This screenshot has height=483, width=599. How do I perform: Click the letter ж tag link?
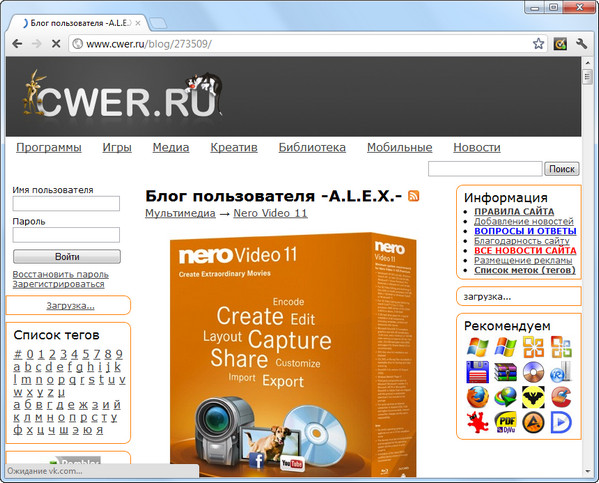83,405
